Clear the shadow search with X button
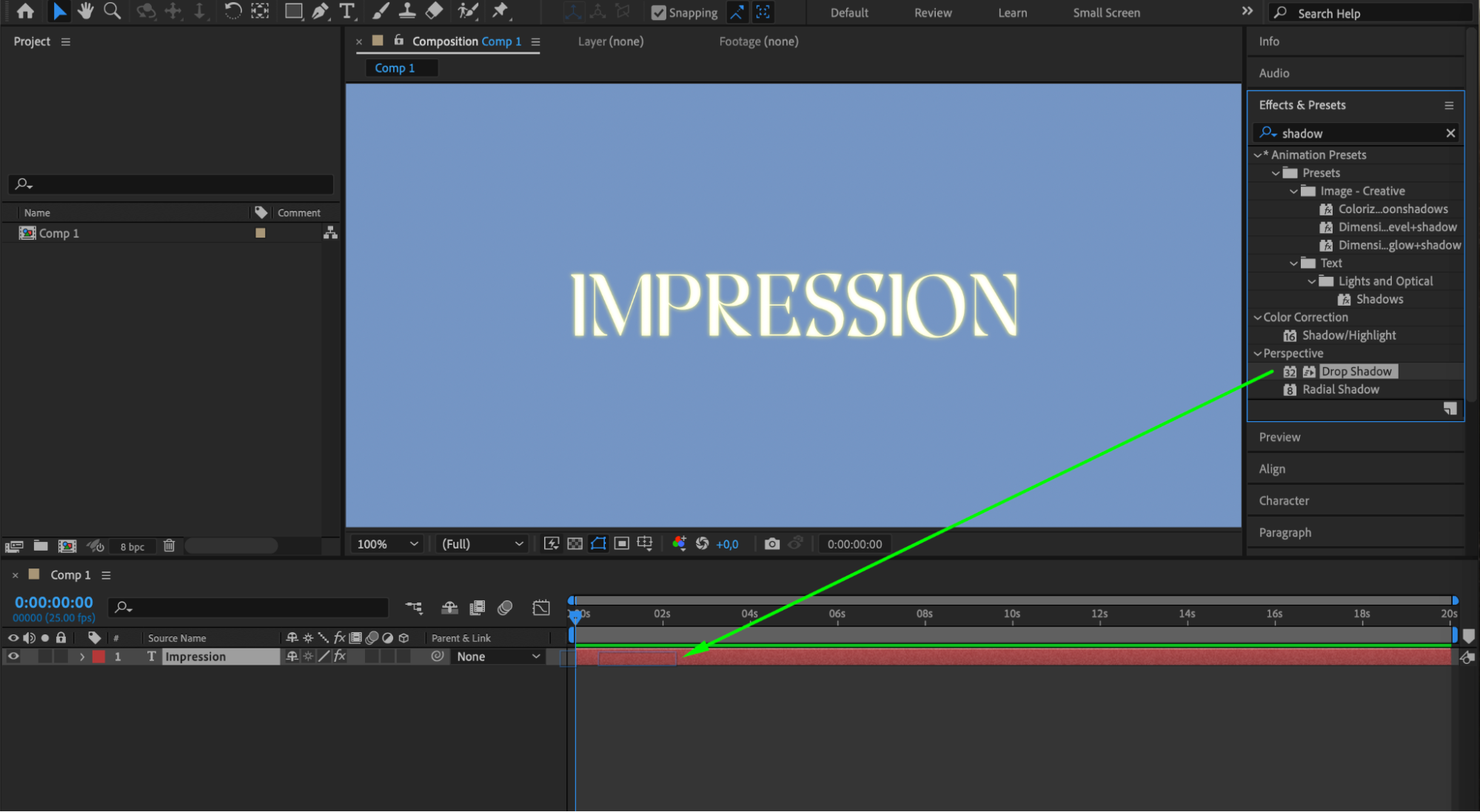This screenshot has width=1480, height=812. (x=1450, y=133)
